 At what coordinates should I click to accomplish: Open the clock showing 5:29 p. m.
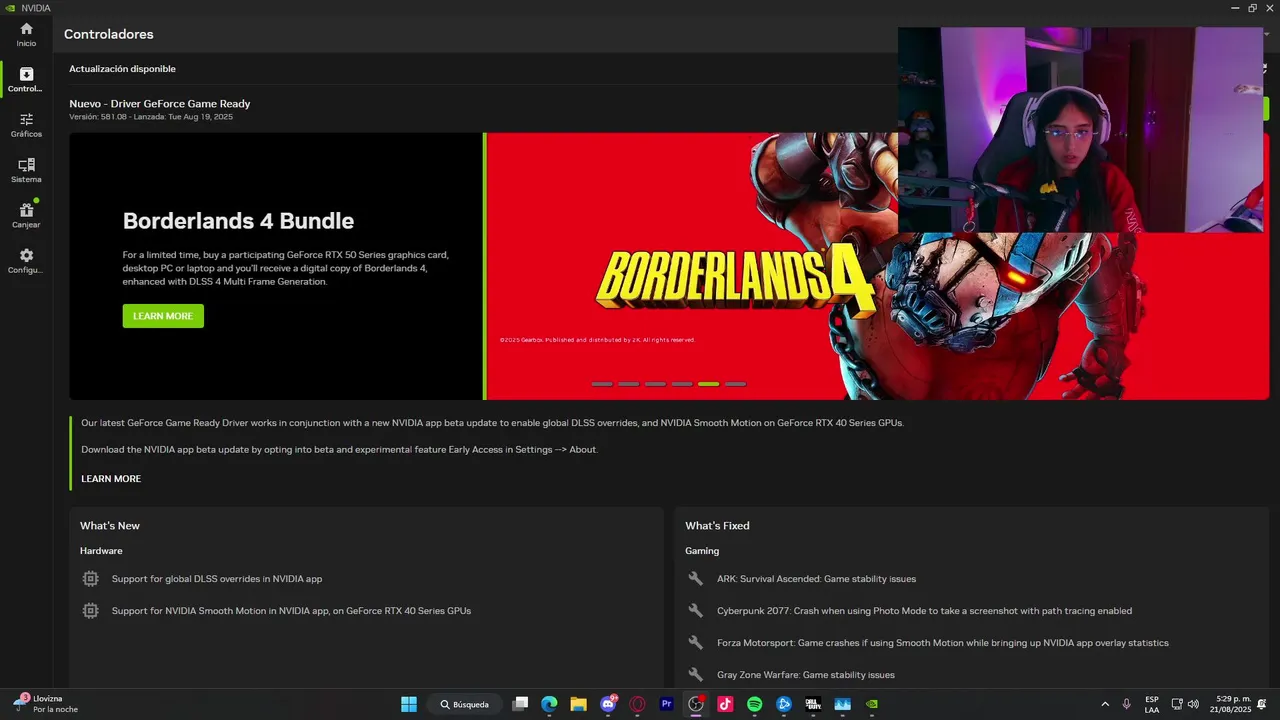pyautogui.click(x=1233, y=704)
